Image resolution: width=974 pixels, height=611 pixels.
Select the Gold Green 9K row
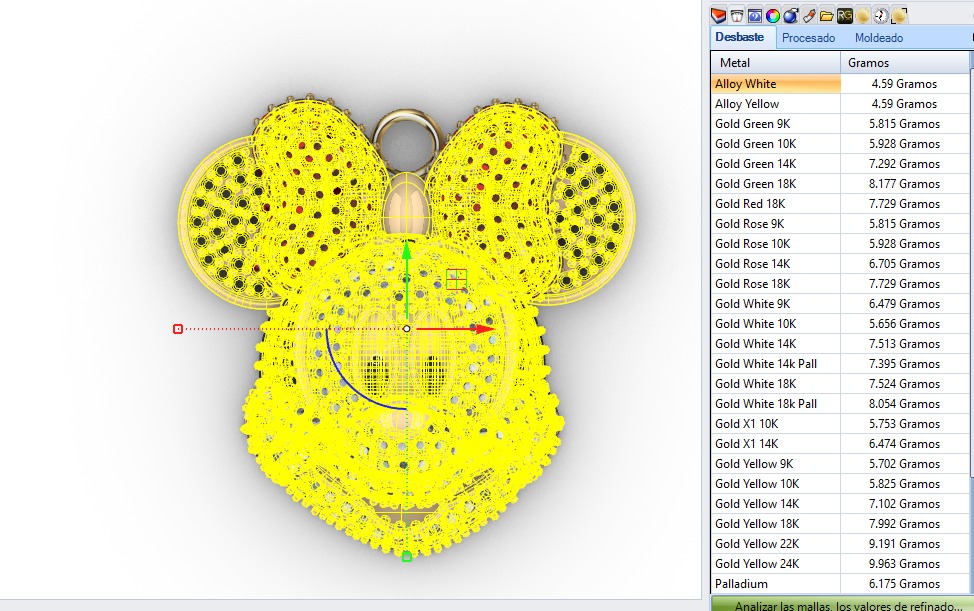click(840, 124)
